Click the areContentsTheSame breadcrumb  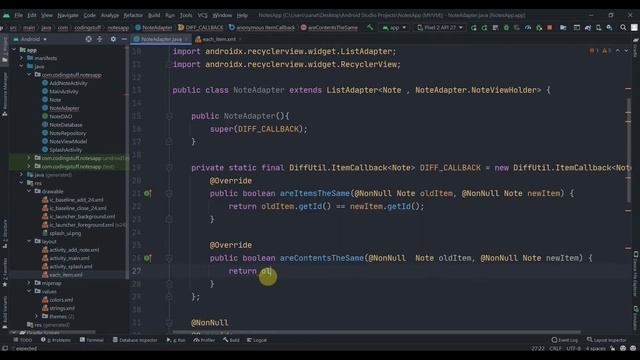pos(329,28)
